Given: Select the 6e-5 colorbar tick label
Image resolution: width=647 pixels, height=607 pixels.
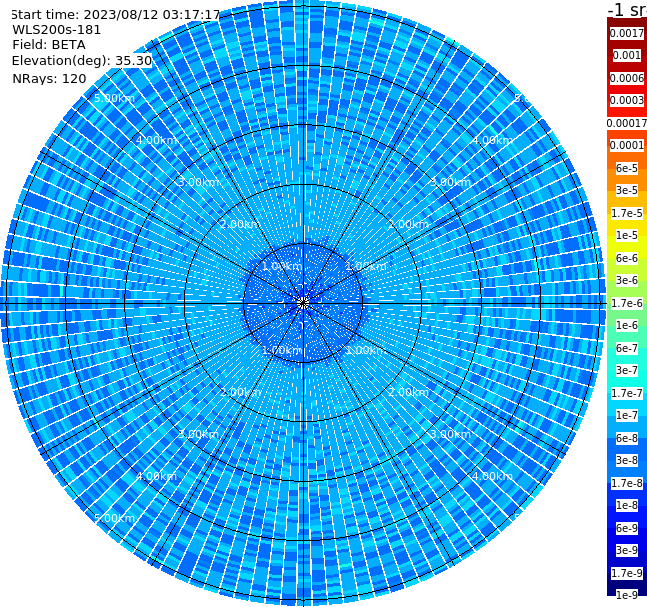Looking at the screenshot, I should pos(627,168).
